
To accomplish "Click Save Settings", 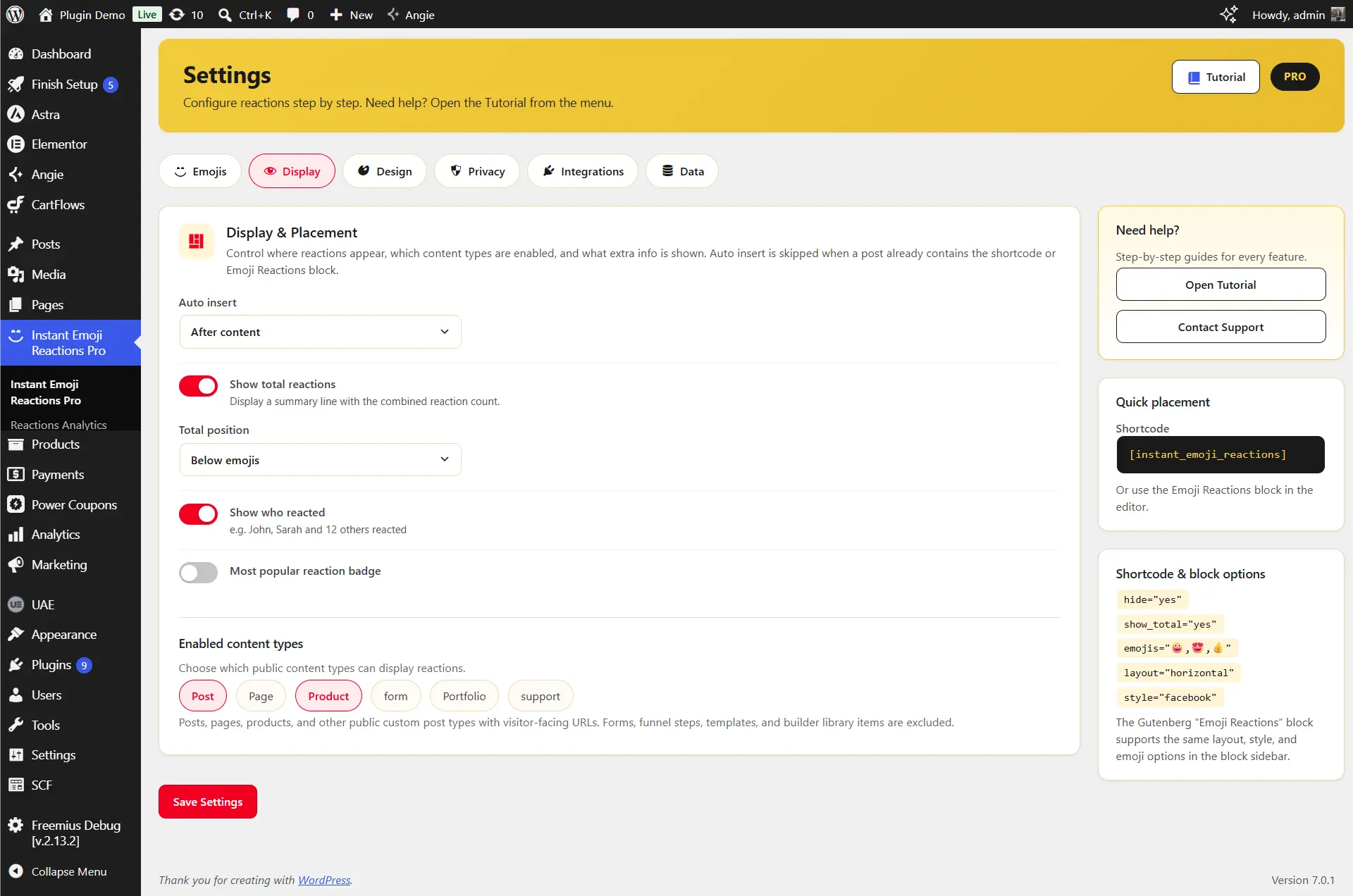I will tap(208, 802).
